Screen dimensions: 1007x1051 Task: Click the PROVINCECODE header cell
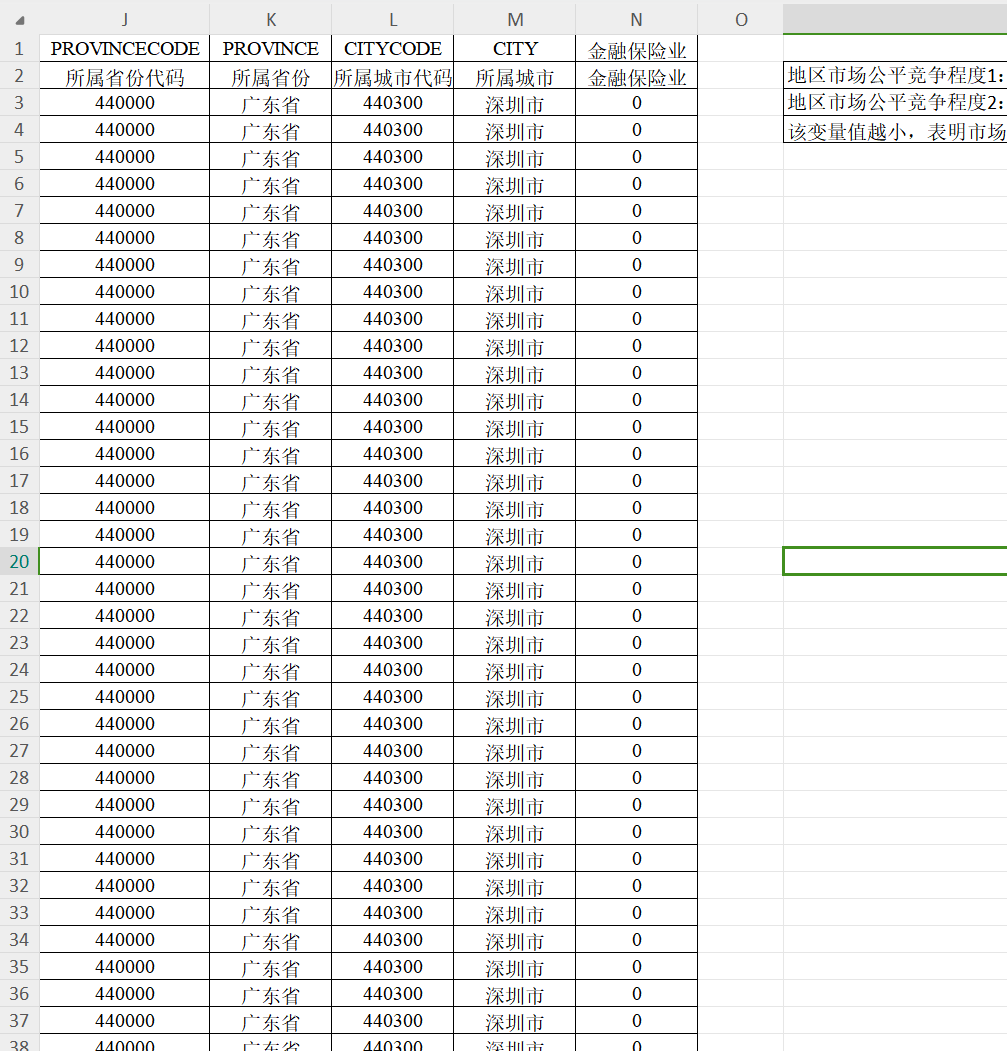[x=125, y=48]
